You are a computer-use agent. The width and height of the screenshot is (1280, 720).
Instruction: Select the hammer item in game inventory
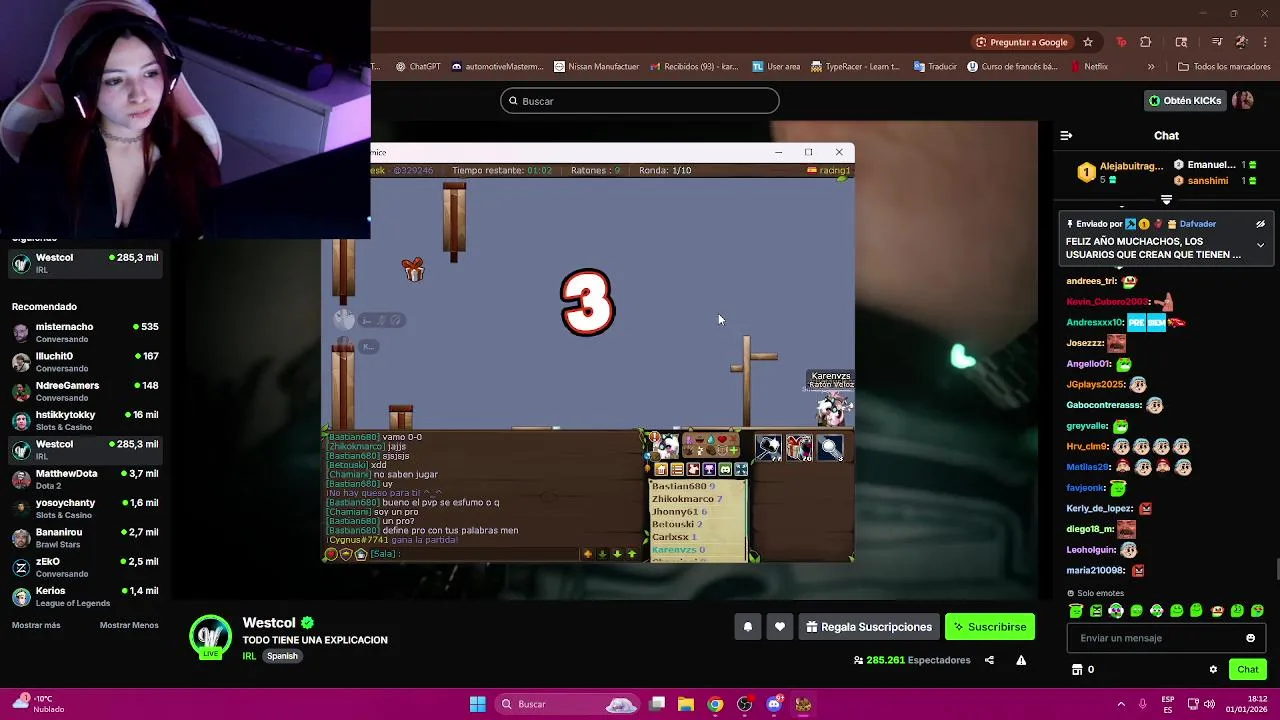(768, 447)
